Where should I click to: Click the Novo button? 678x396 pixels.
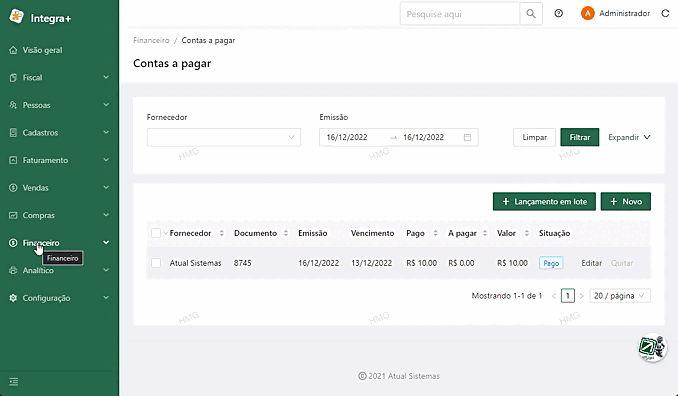[x=626, y=201]
